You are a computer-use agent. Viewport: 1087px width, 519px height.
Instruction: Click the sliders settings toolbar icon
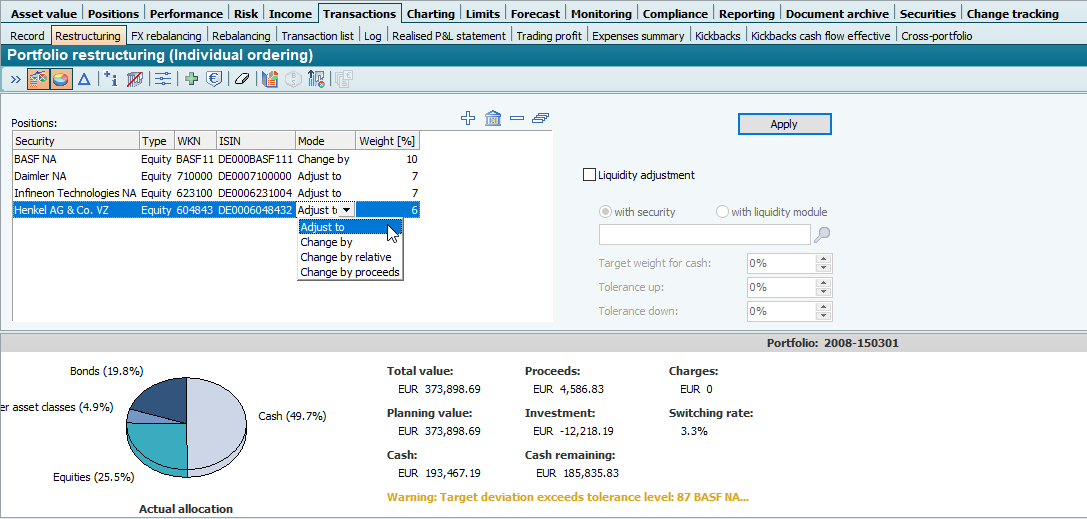point(162,79)
